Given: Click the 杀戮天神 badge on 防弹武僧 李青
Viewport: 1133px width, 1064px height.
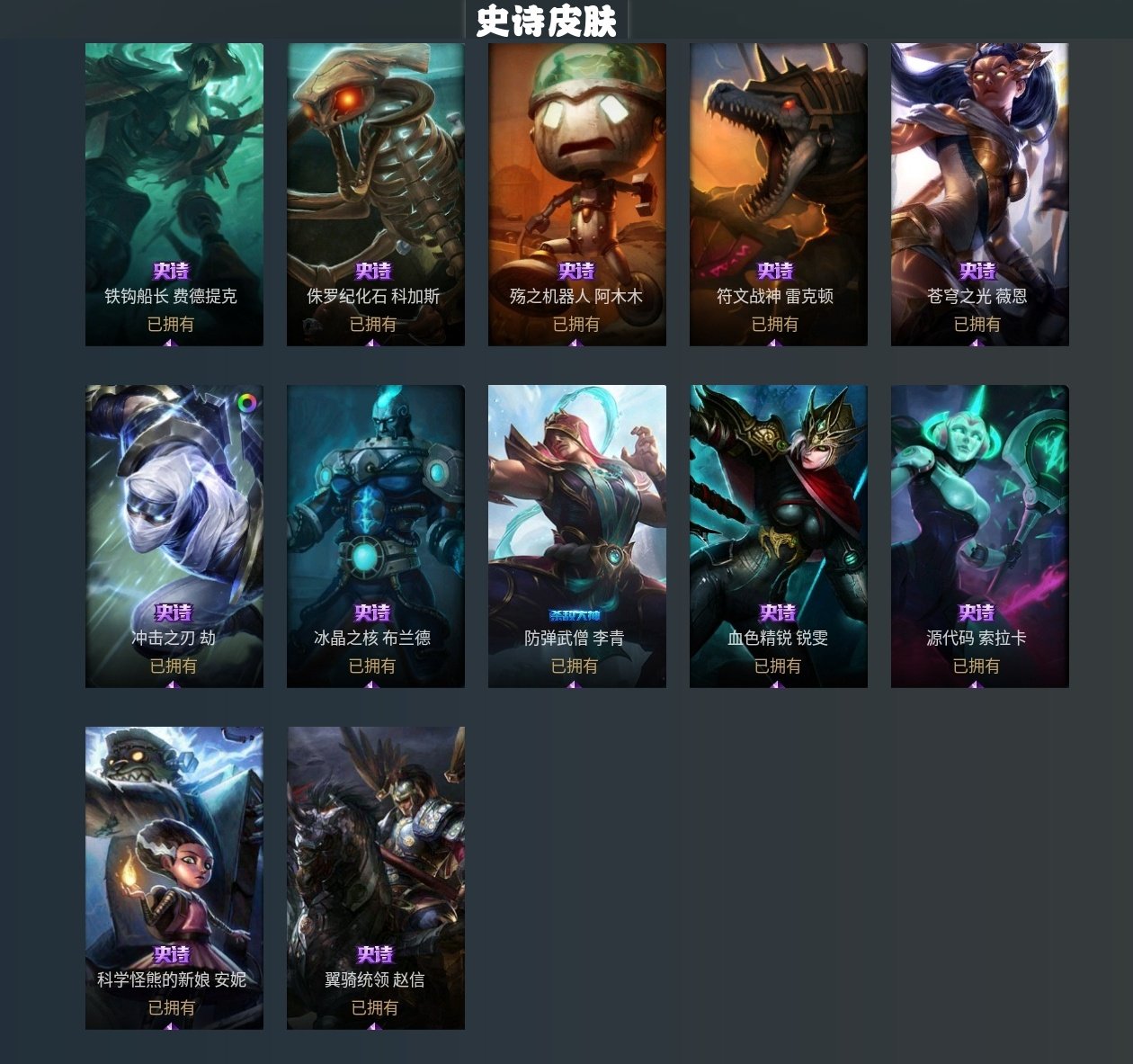Looking at the screenshot, I should [x=575, y=615].
